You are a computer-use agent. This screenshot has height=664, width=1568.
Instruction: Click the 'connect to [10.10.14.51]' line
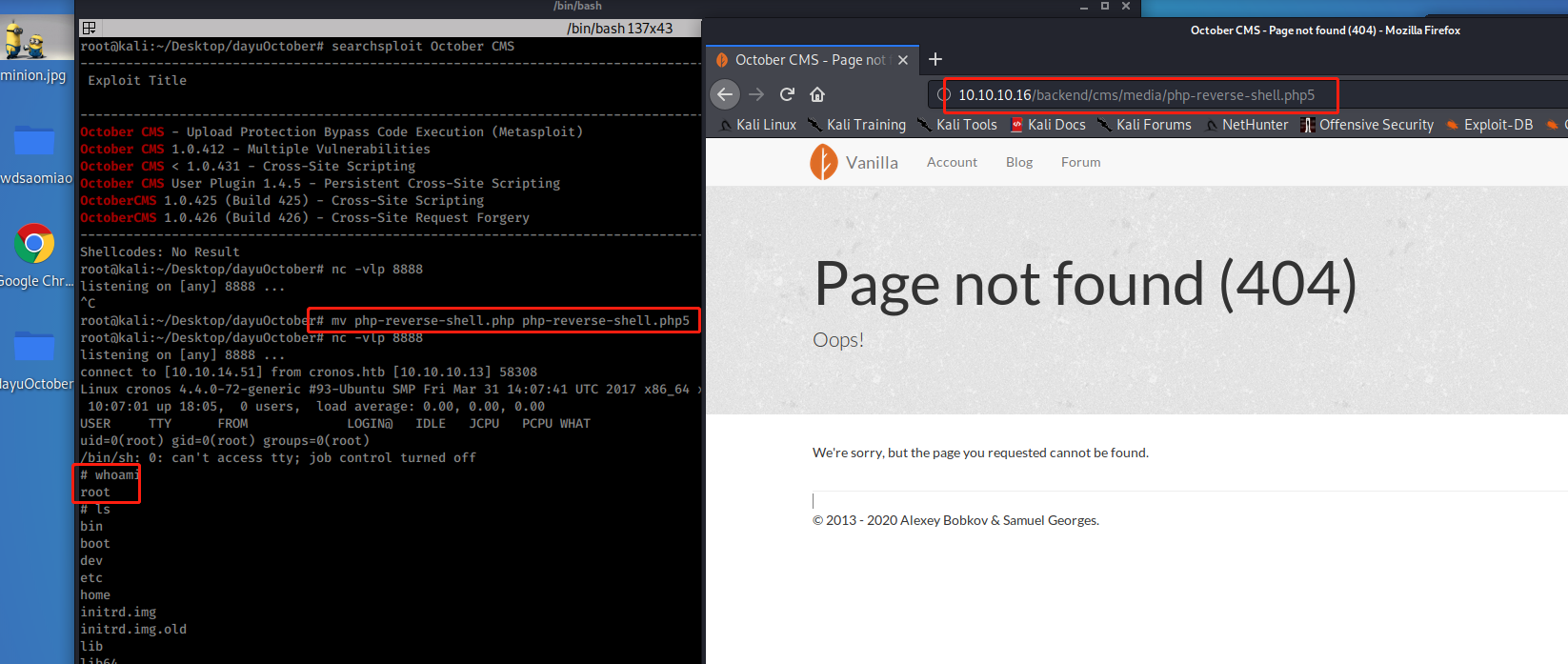[309, 372]
